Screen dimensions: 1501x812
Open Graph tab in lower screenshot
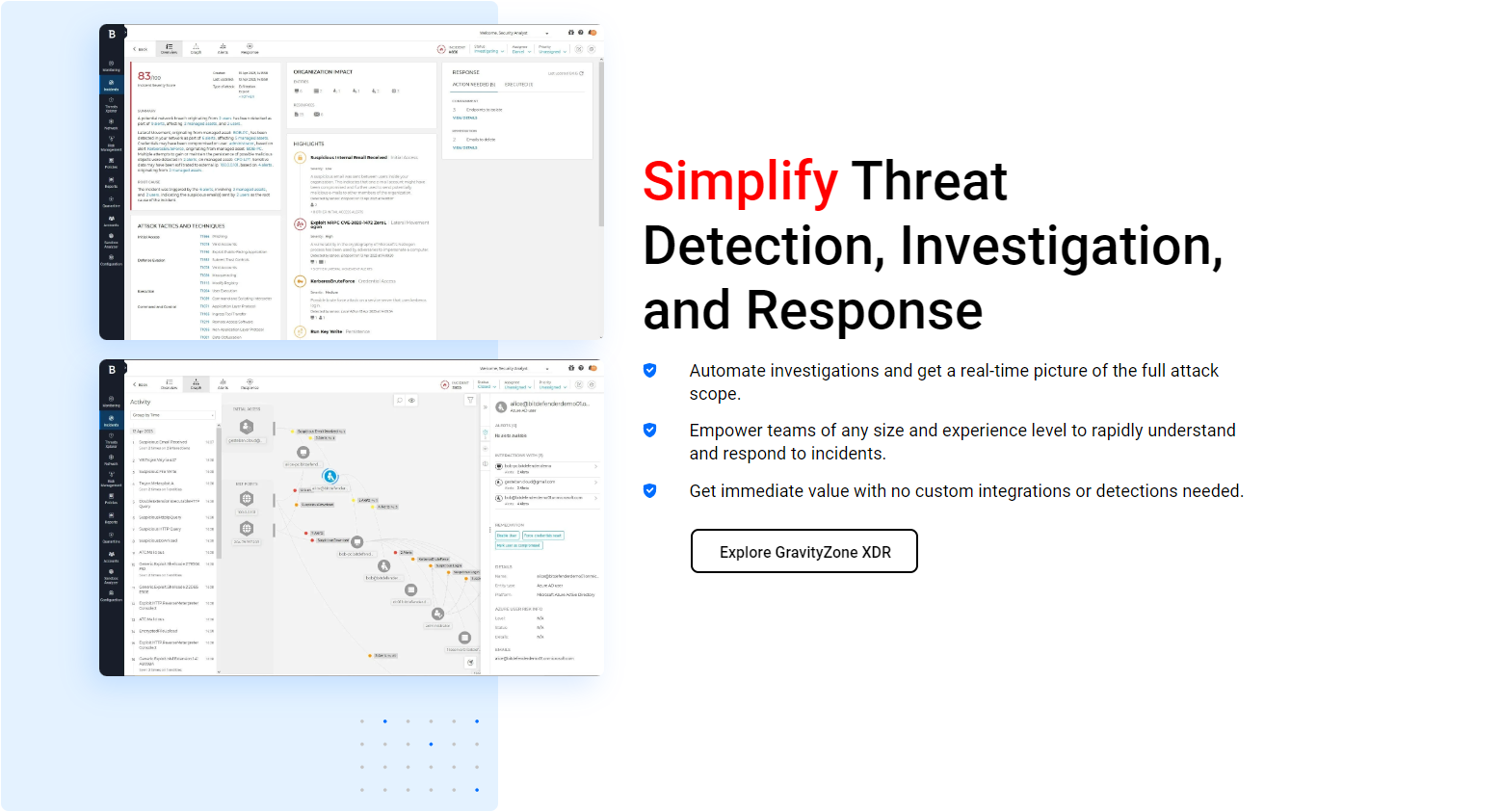tap(196, 383)
